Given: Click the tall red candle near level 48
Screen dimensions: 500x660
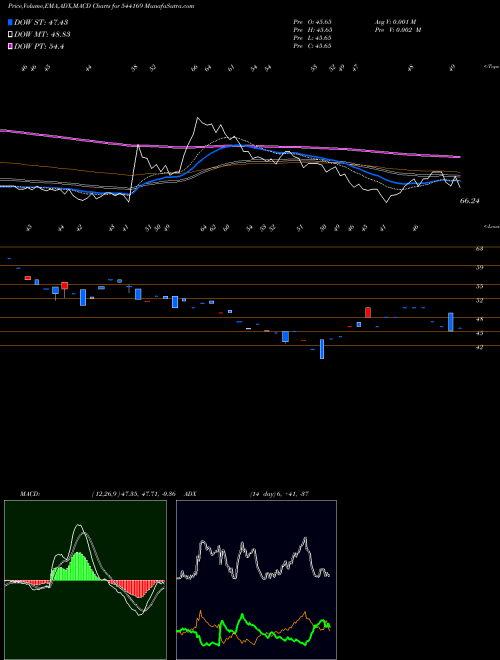Looking at the screenshot, I should pos(368,312).
